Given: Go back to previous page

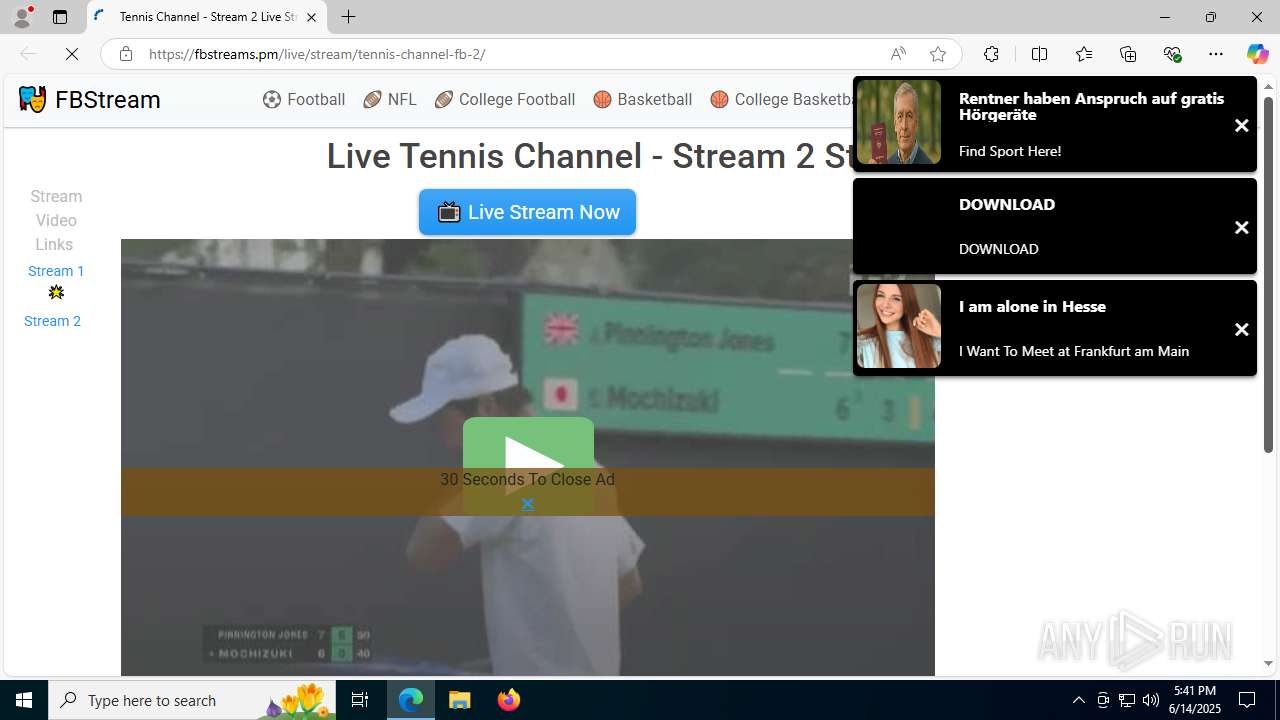Looking at the screenshot, I should pos(28,54).
